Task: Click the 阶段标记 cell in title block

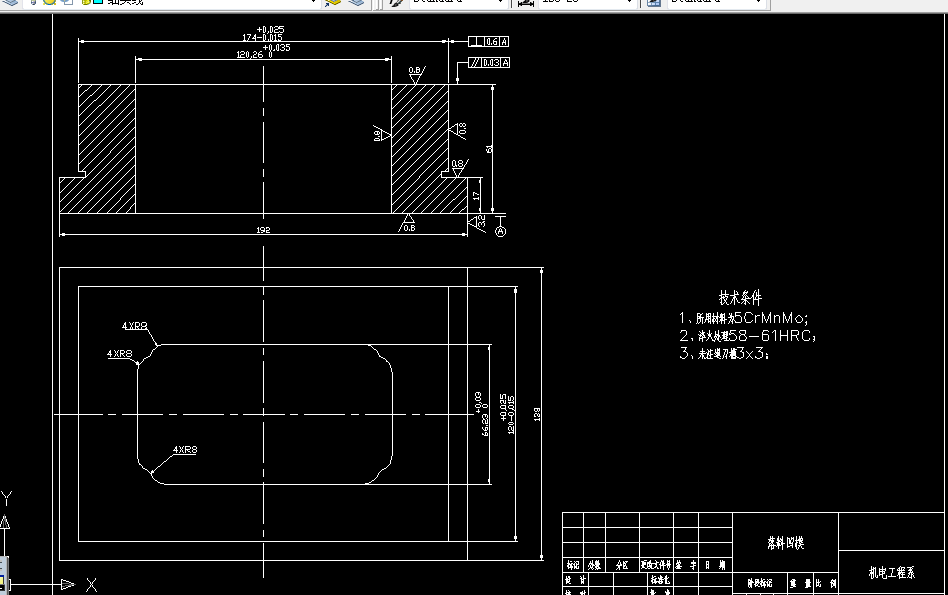Action: tap(760, 583)
